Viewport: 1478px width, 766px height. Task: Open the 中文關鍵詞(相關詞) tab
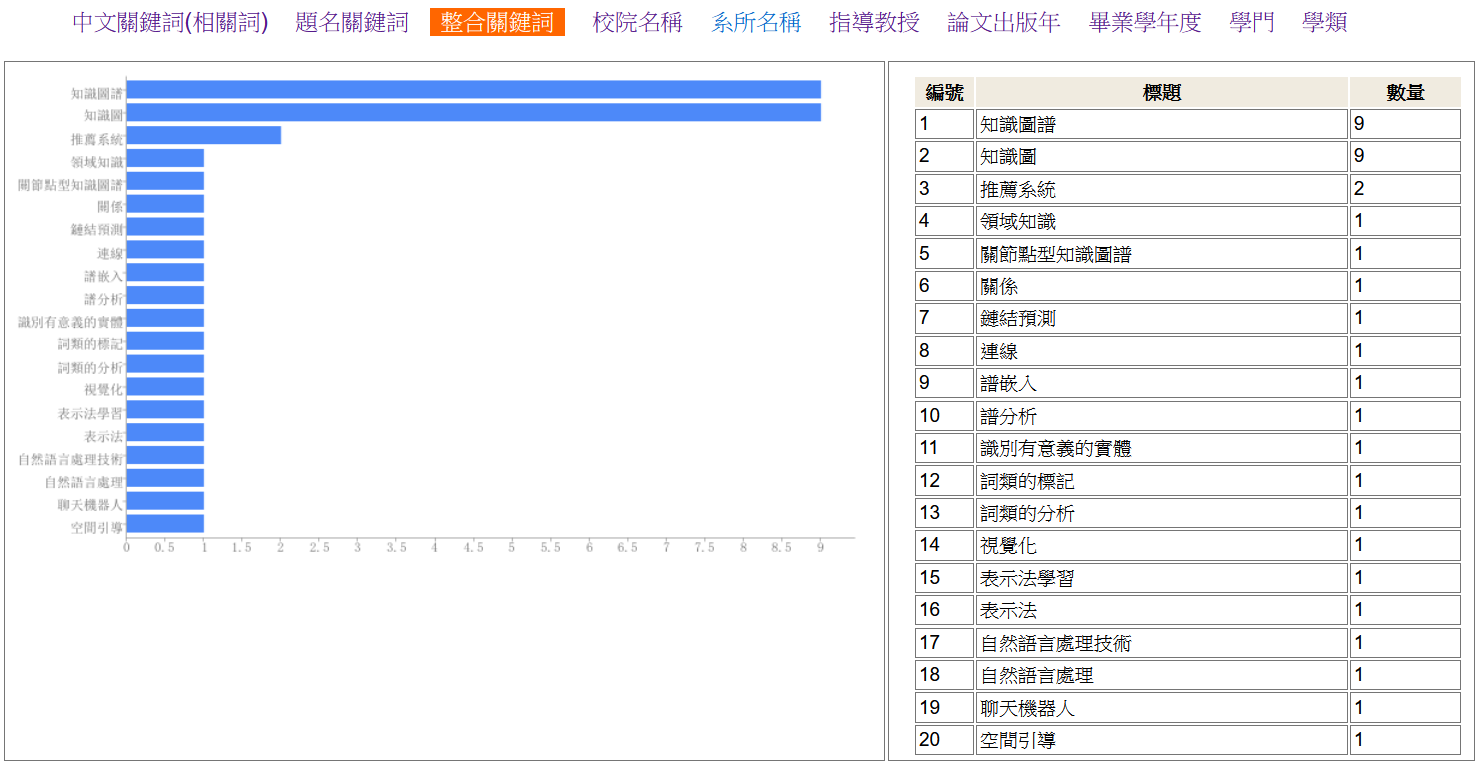click(x=170, y=22)
